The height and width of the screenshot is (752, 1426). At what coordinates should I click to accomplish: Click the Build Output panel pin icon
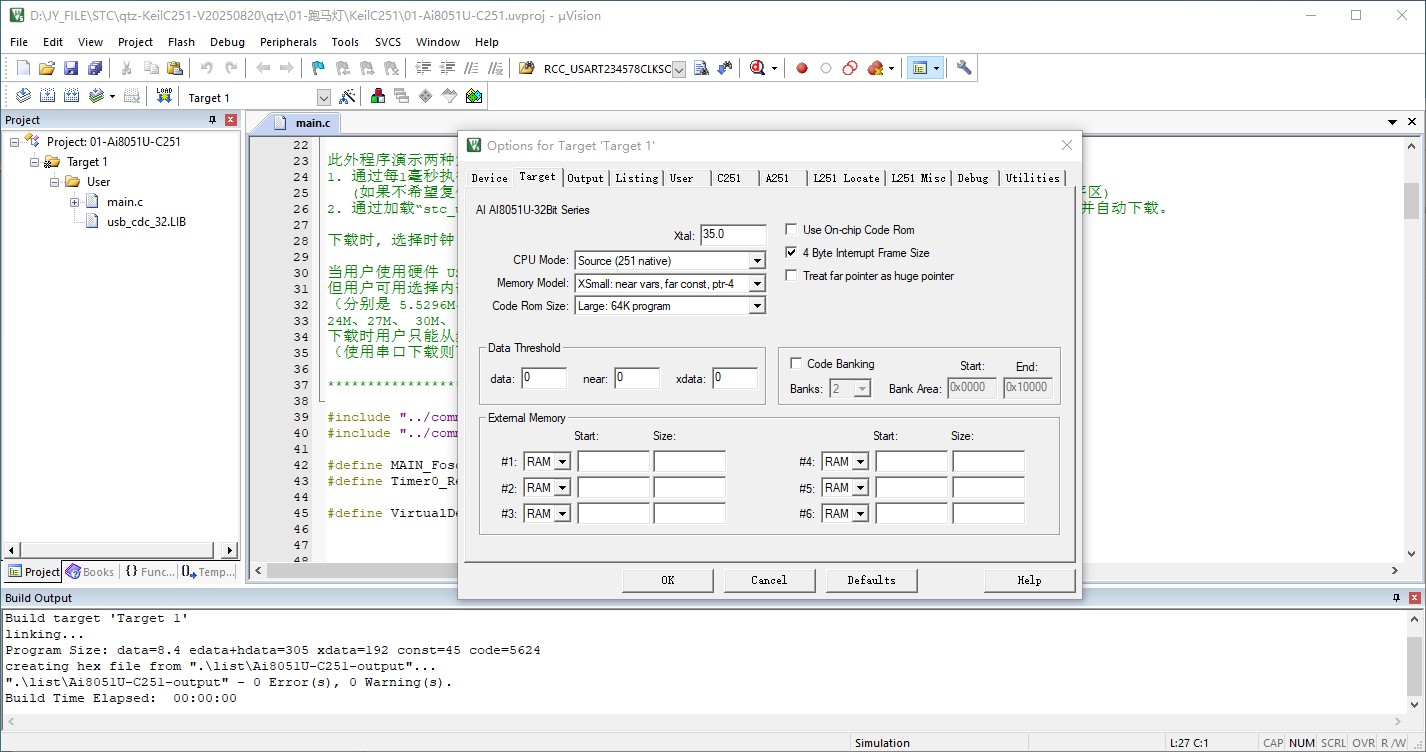tap(1397, 598)
